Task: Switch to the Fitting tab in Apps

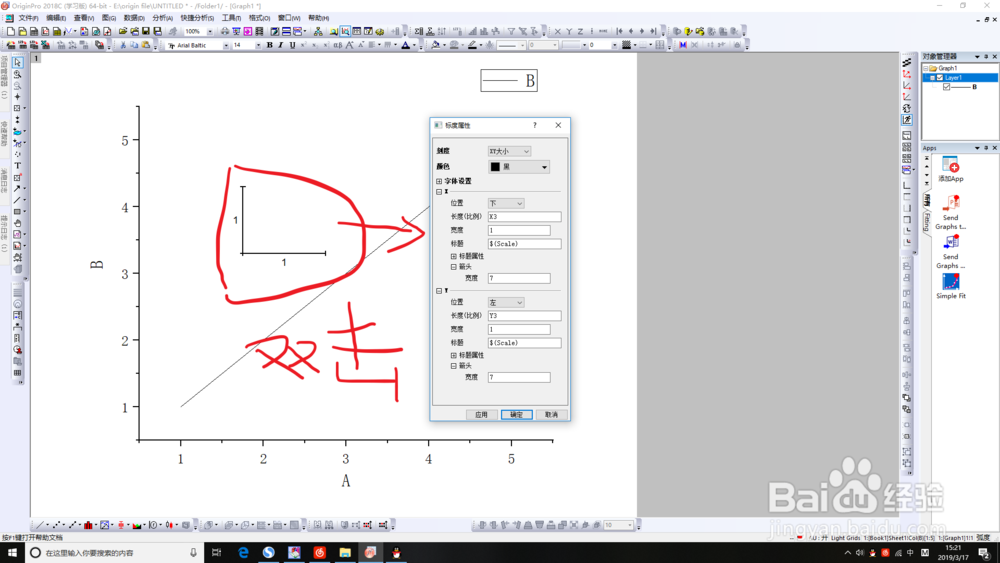Action: (x=927, y=222)
